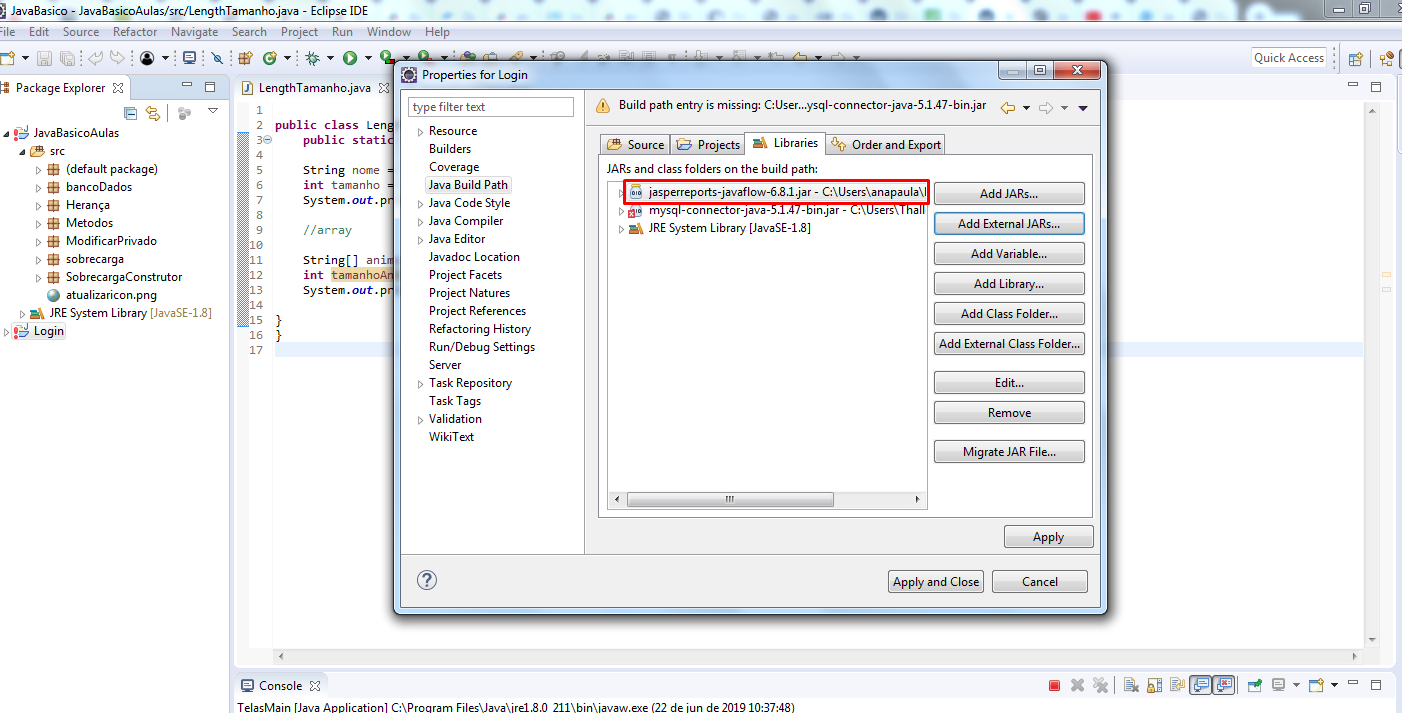Close the Package Explorer tab
1402x713 pixels.
click(118, 88)
